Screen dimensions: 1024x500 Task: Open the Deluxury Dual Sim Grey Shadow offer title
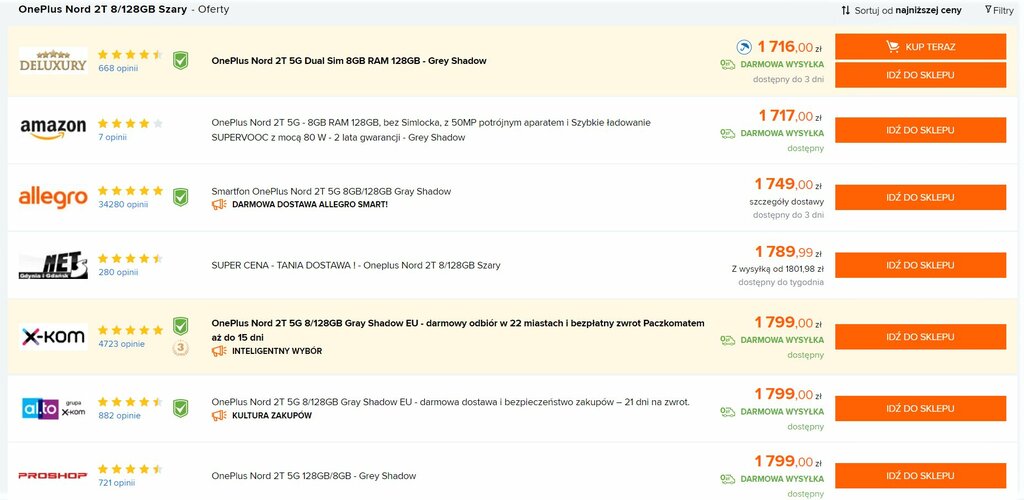(349, 61)
